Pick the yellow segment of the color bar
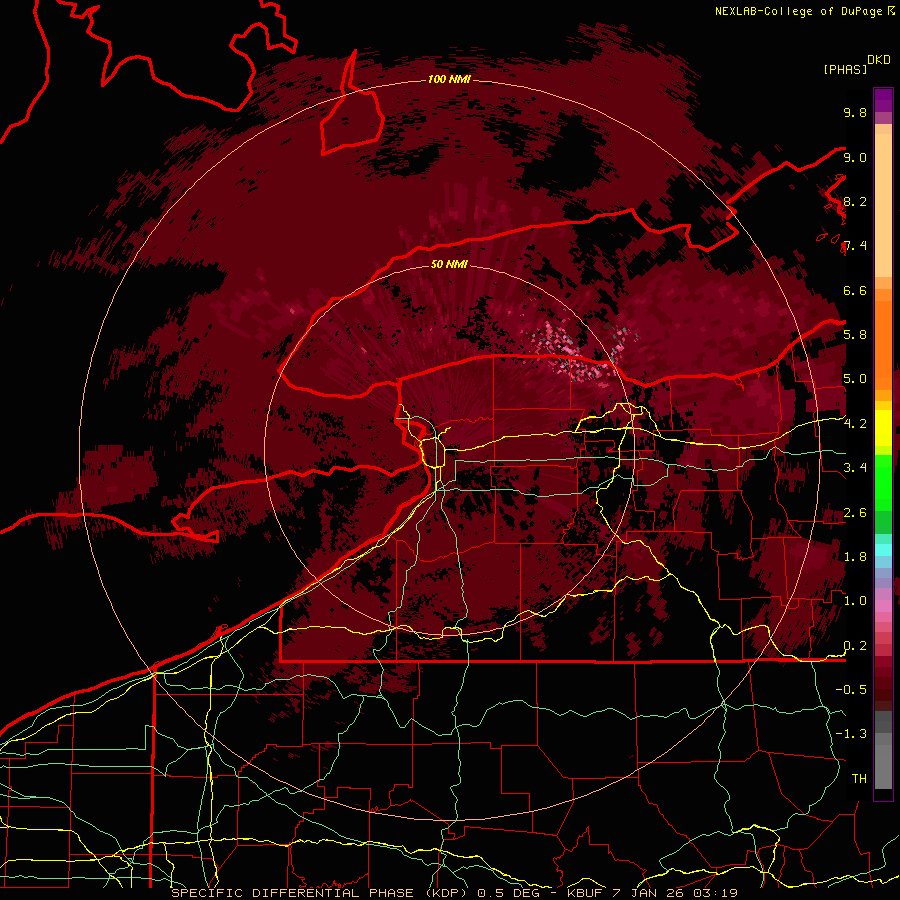Viewport: 900px width, 900px height. click(x=883, y=428)
